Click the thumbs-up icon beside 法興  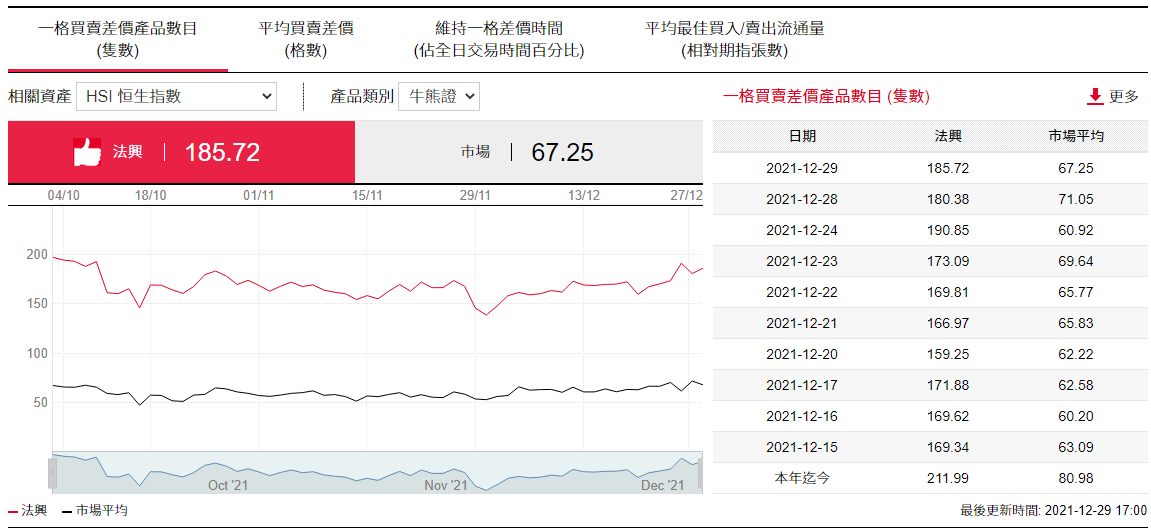tap(88, 152)
